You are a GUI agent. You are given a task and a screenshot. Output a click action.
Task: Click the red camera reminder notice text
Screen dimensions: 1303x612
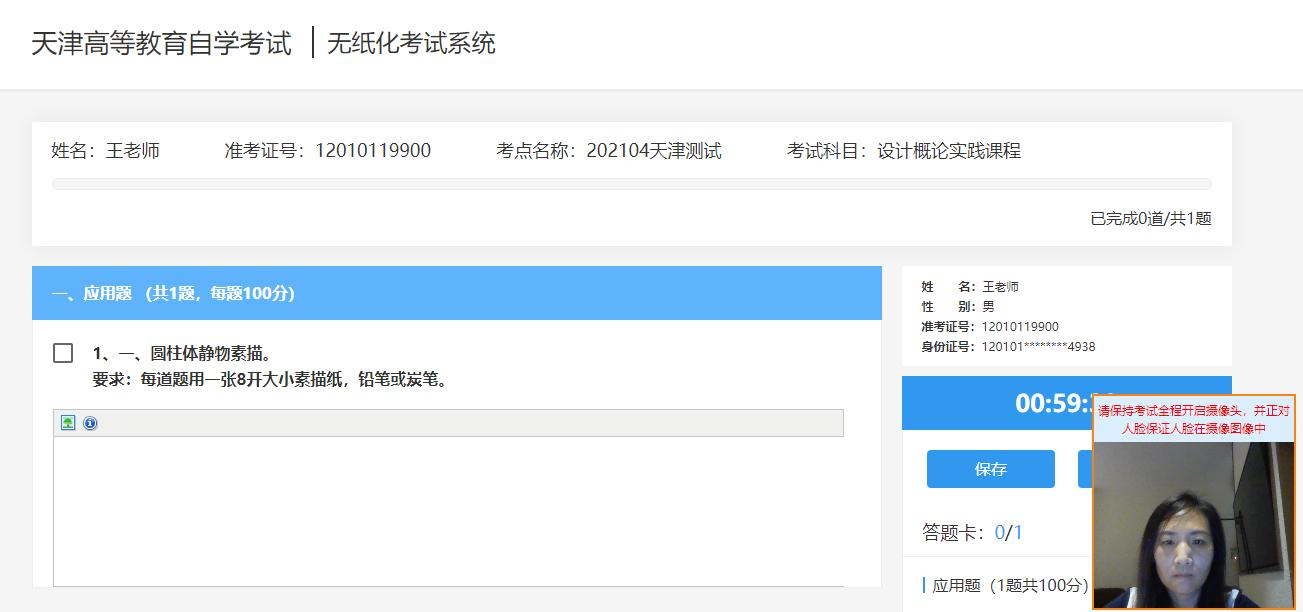[1193, 419]
